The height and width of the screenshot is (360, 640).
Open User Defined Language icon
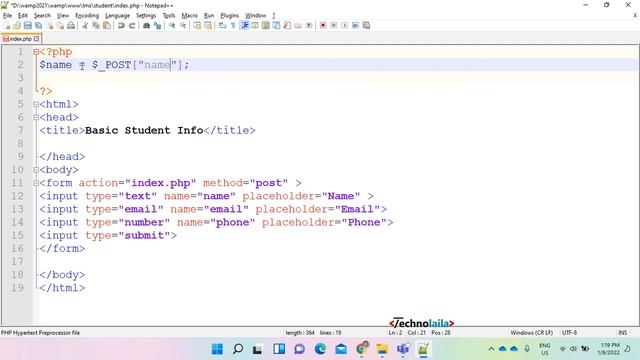coord(255,25)
